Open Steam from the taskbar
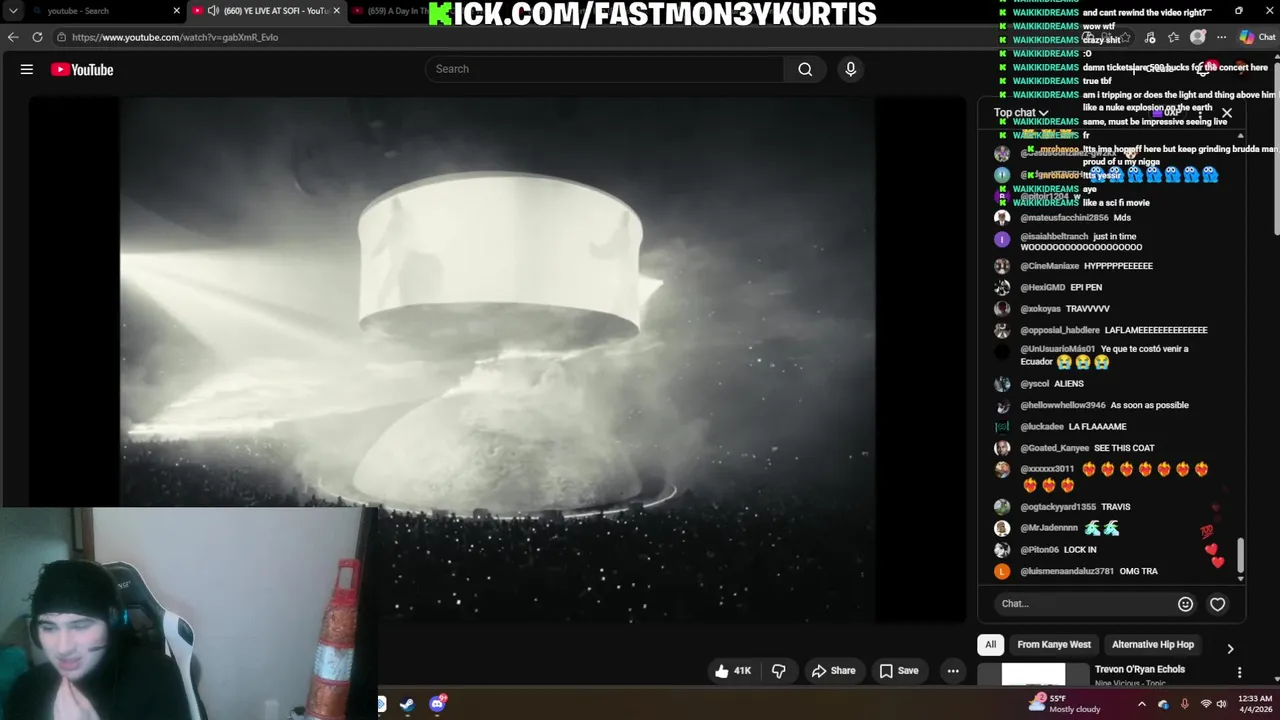Screen dimensions: 1280x720 (407, 705)
